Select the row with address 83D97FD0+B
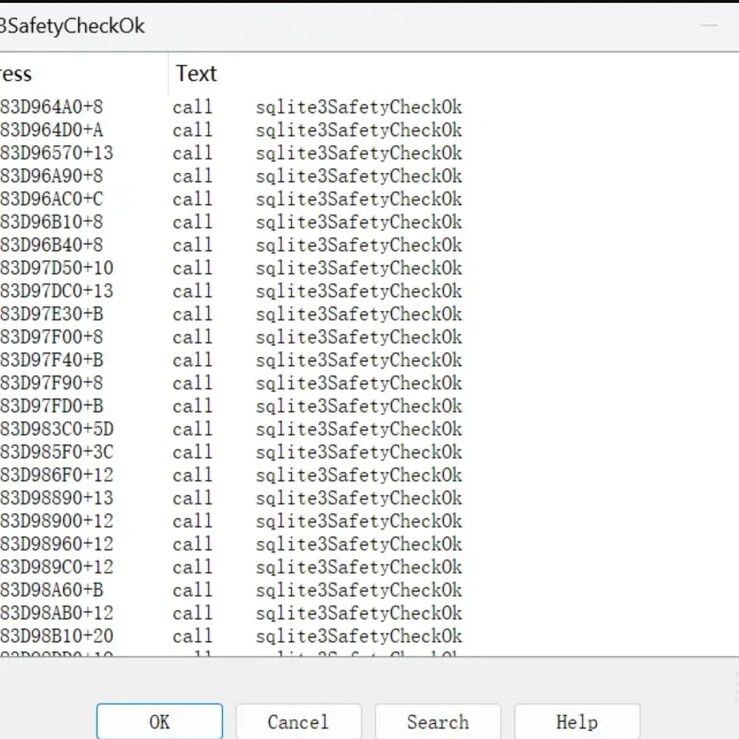This screenshot has height=739, width=739. (370, 406)
